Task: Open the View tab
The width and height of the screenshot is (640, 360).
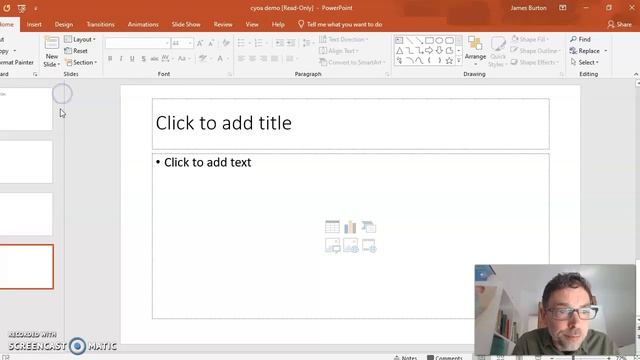Action: click(252, 24)
